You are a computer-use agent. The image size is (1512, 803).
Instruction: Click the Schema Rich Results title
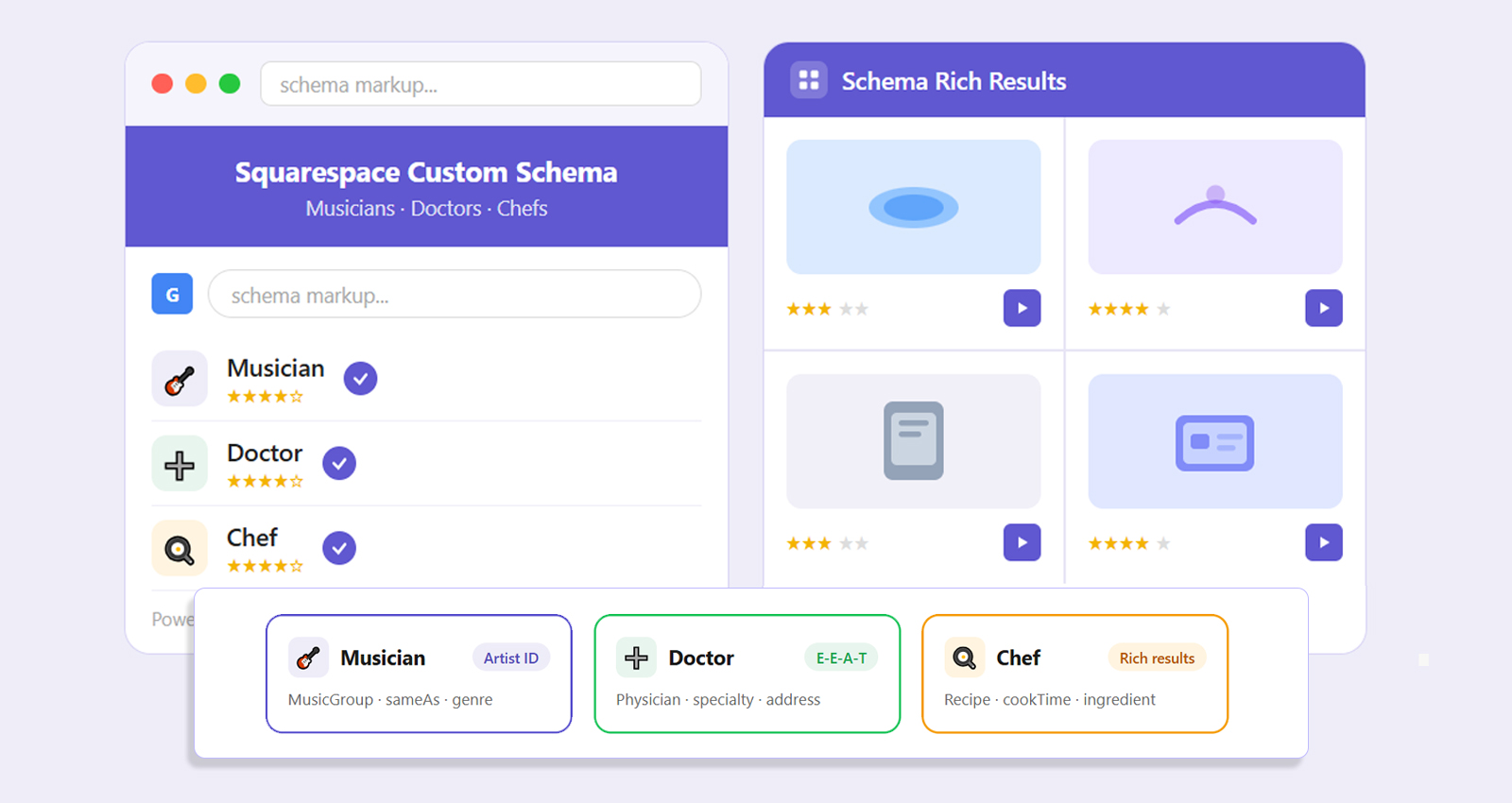[954, 81]
